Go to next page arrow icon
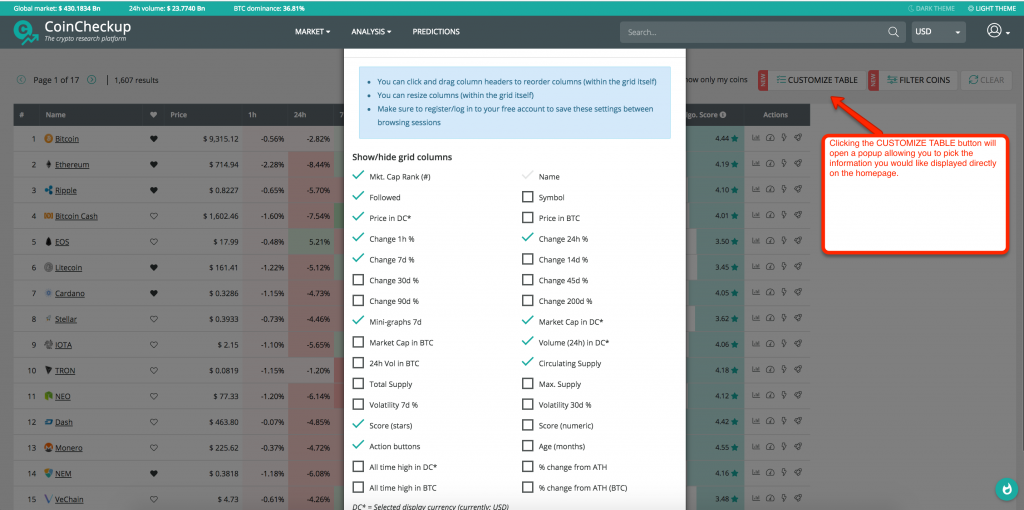The image size is (1024, 510). tap(92, 80)
